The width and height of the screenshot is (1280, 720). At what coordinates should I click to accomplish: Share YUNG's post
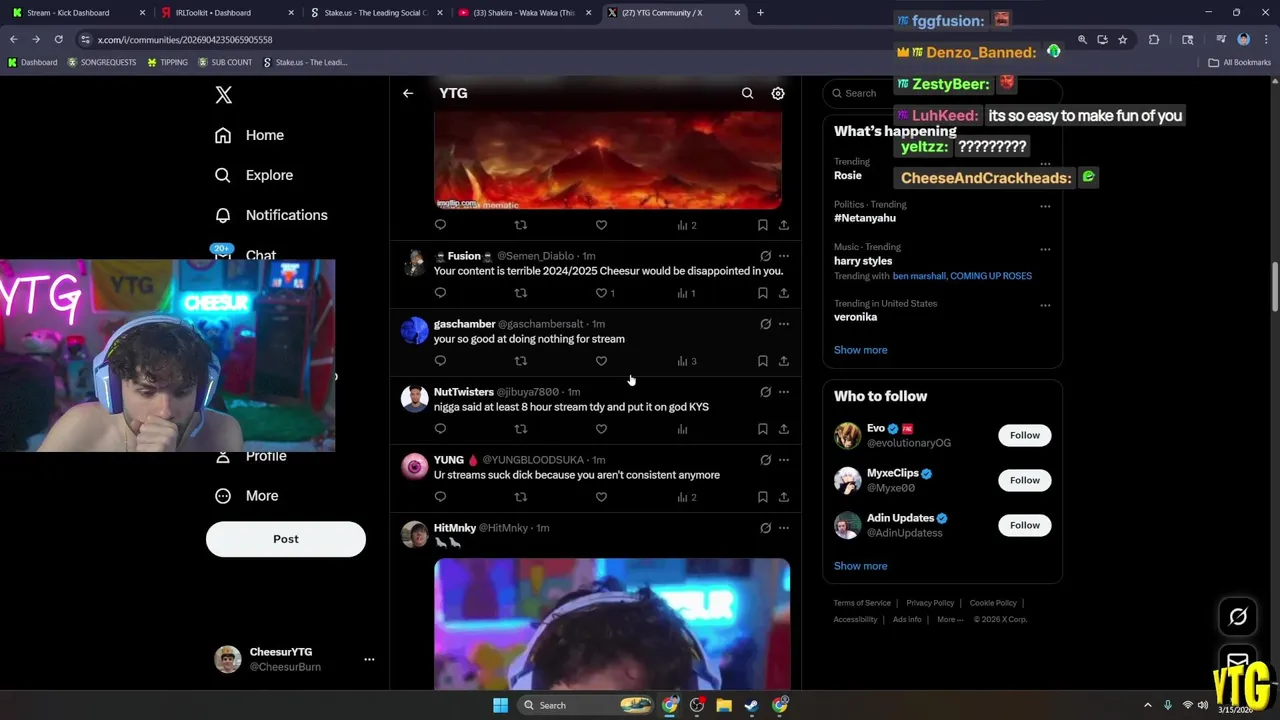(784, 497)
